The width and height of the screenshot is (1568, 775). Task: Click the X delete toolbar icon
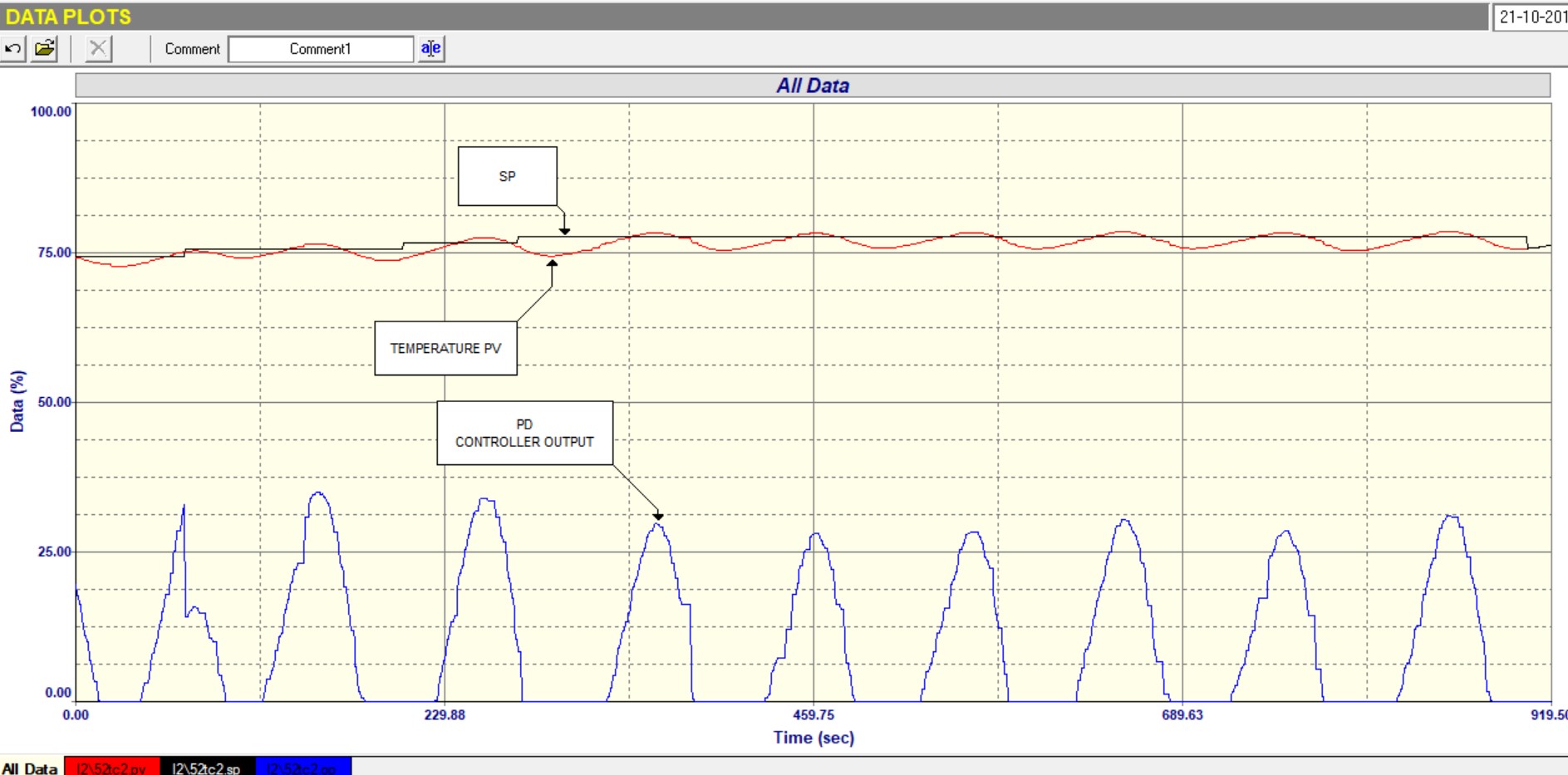pos(98,49)
